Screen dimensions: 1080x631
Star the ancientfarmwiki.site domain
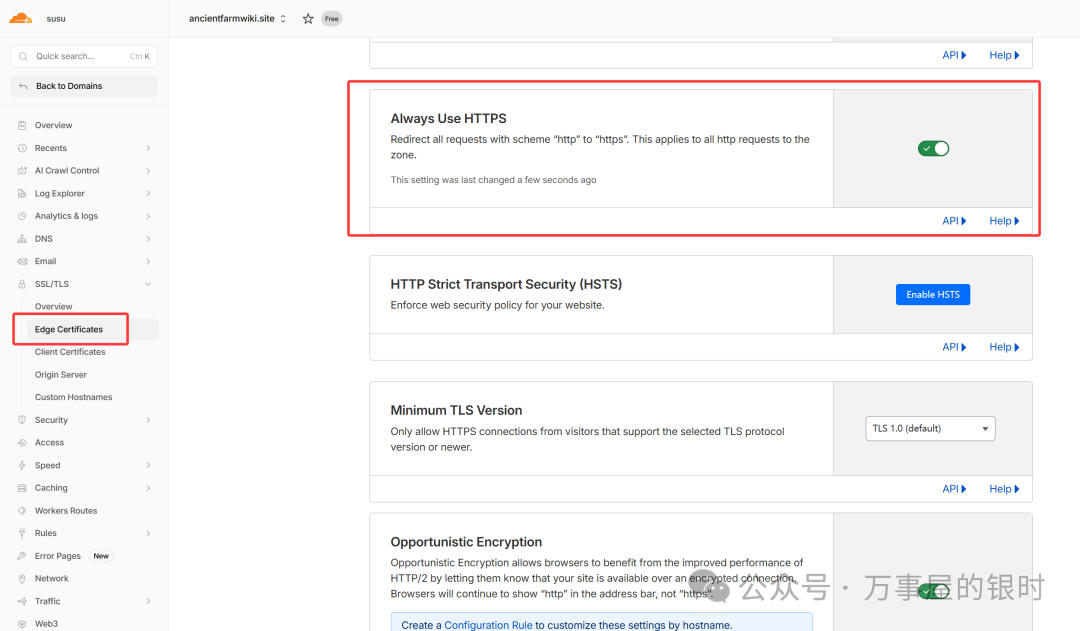[308, 19]
